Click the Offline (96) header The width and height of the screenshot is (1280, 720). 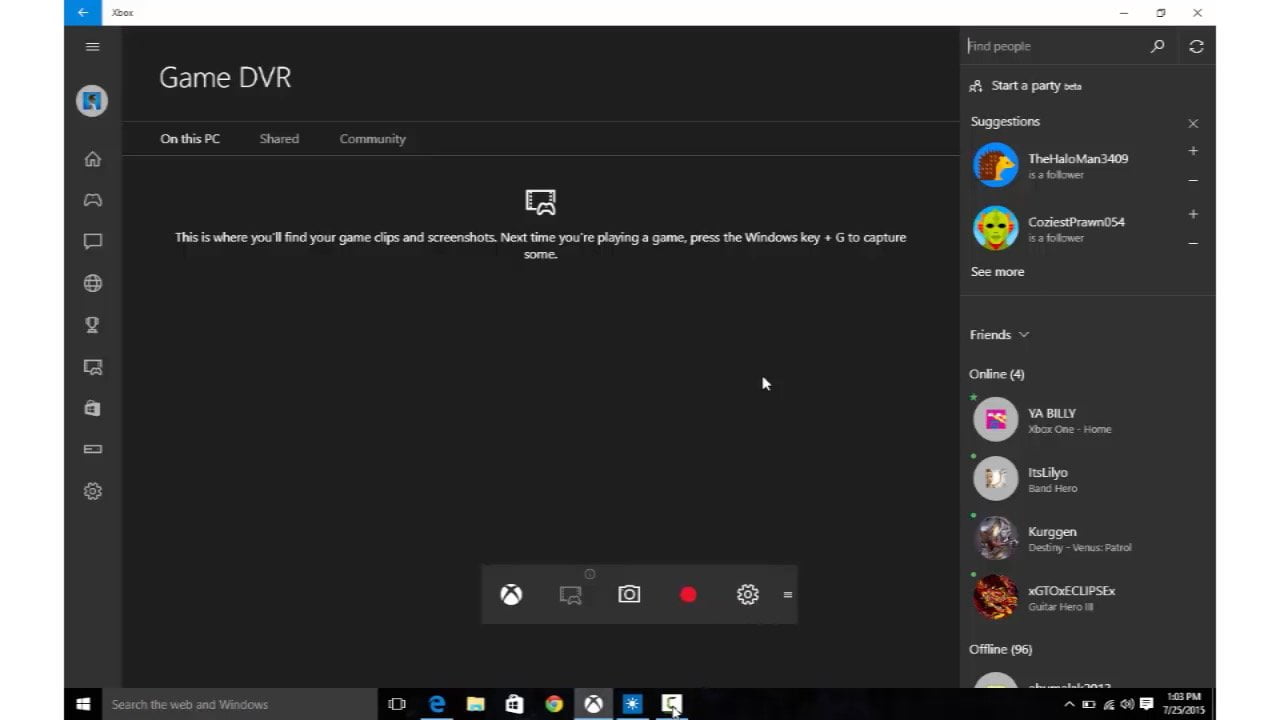1001,649
